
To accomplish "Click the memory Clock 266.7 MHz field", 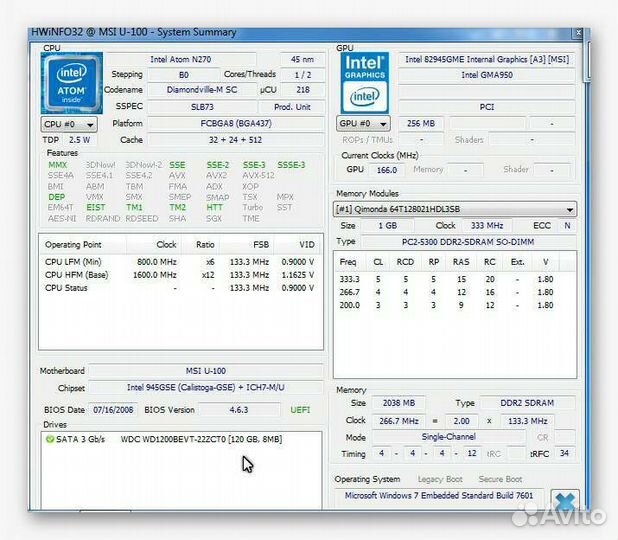I will click(399, 421).
